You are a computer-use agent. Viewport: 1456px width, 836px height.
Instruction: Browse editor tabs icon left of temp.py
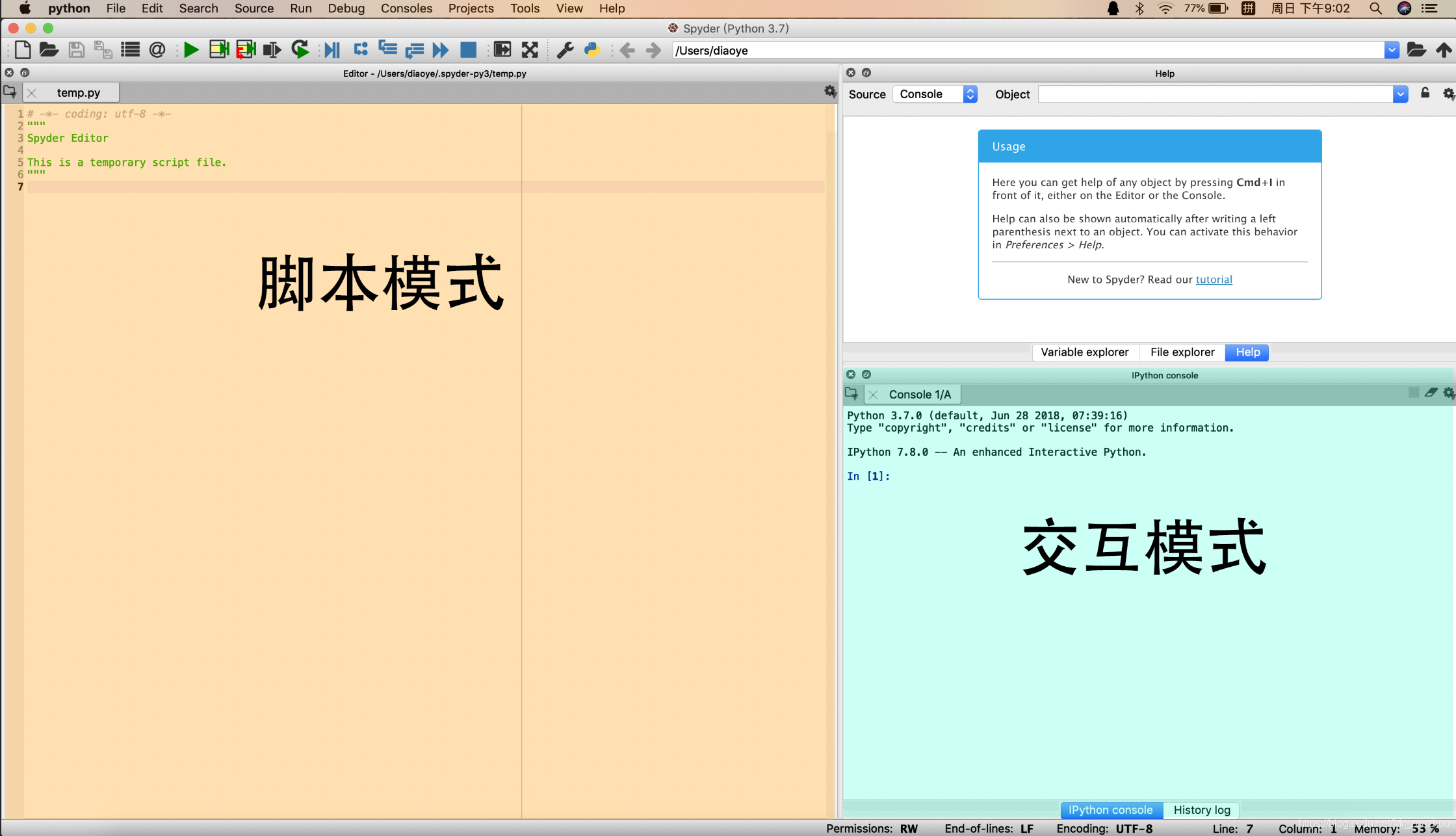click(10, 92)
